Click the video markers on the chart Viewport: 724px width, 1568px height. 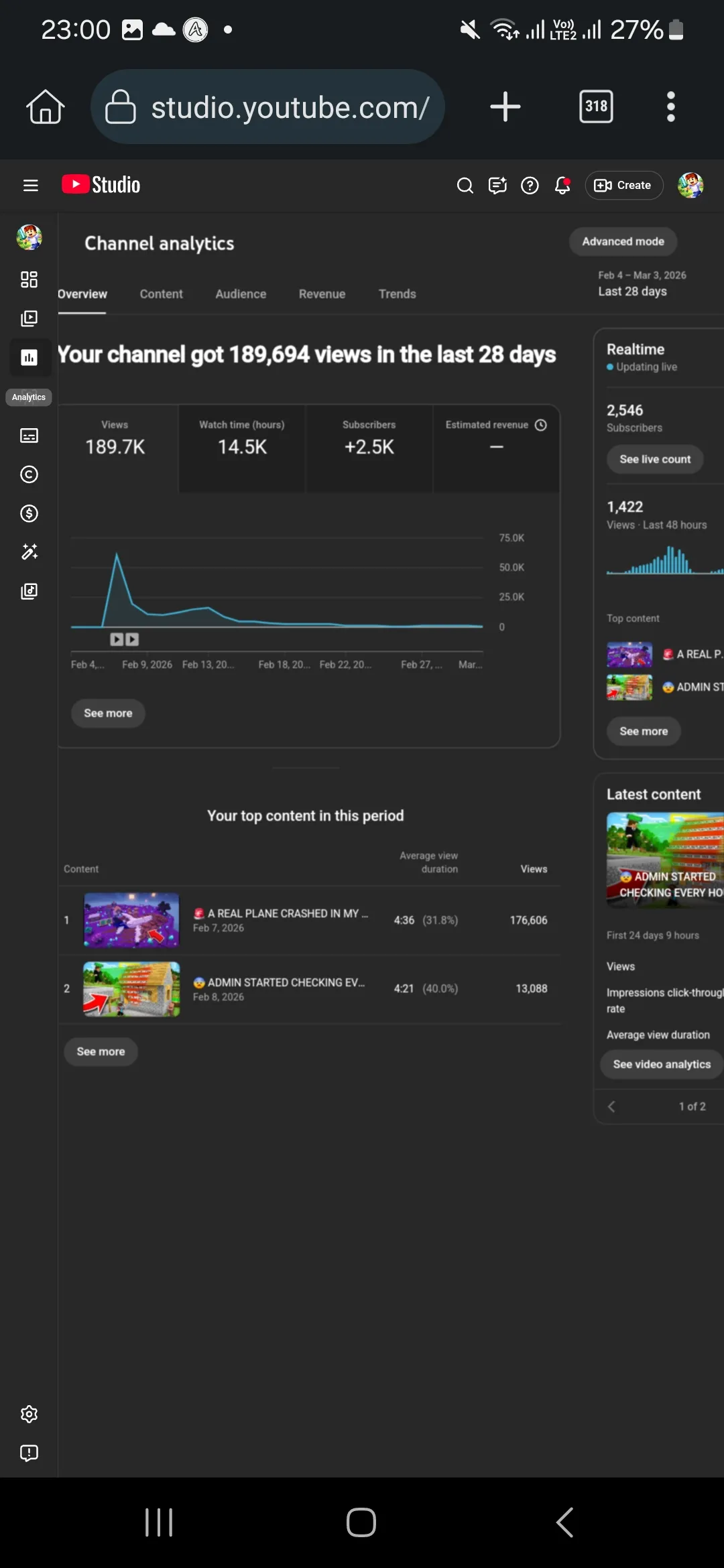tap(125, 639)
